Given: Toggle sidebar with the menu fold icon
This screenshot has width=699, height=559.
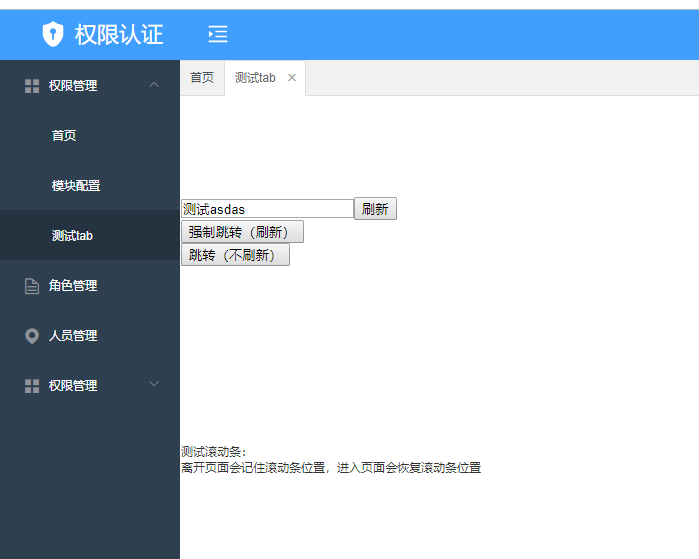Looking at the screenshot, I should (x=218, y=34).
